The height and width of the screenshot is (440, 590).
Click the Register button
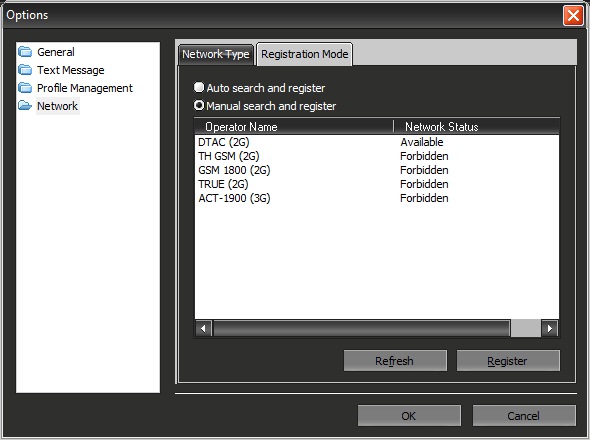pos(508,361)
